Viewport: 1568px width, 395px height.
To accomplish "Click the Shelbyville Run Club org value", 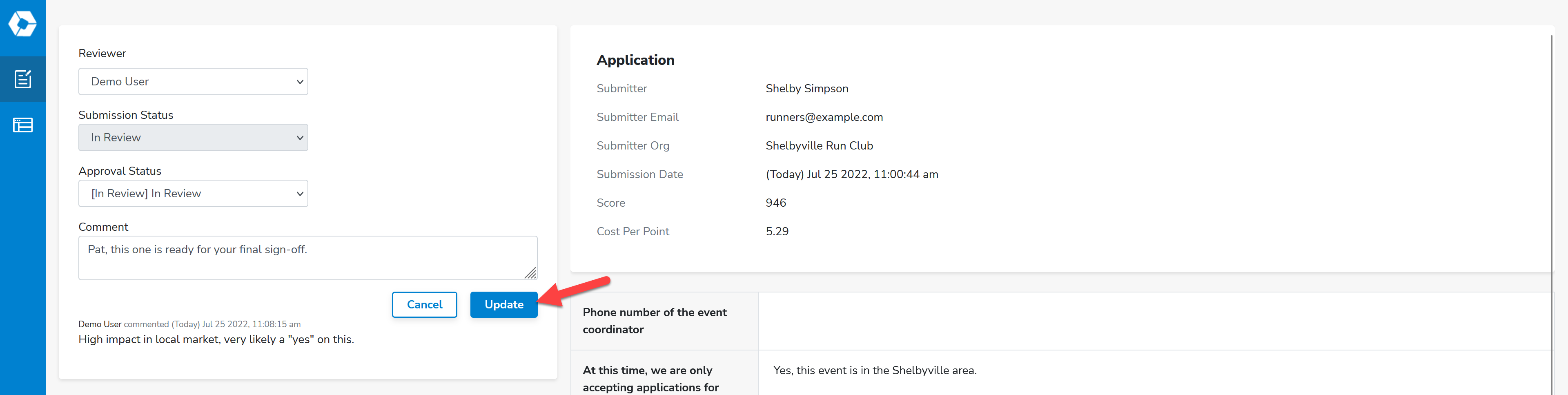I will point(819,145).
